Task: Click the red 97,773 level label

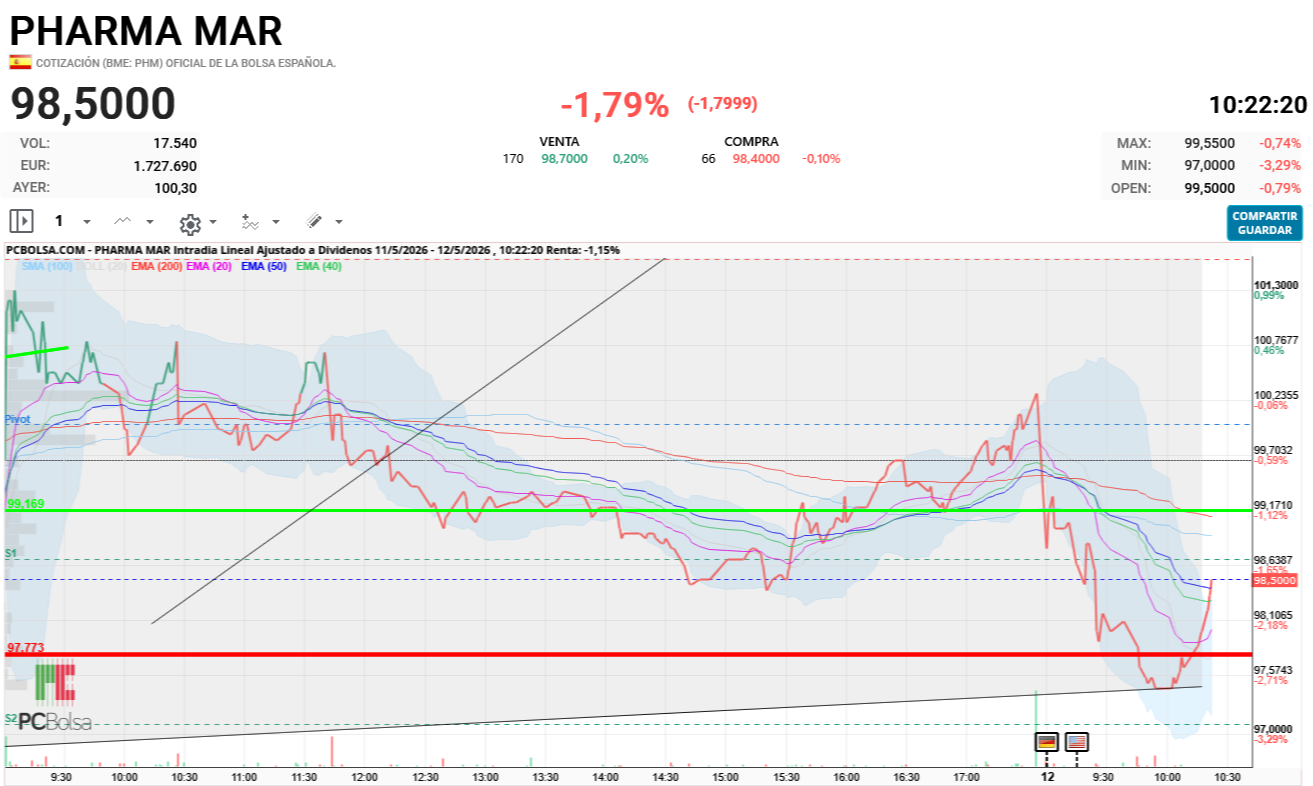Action: pyautogui.click(x=25, y=648)
